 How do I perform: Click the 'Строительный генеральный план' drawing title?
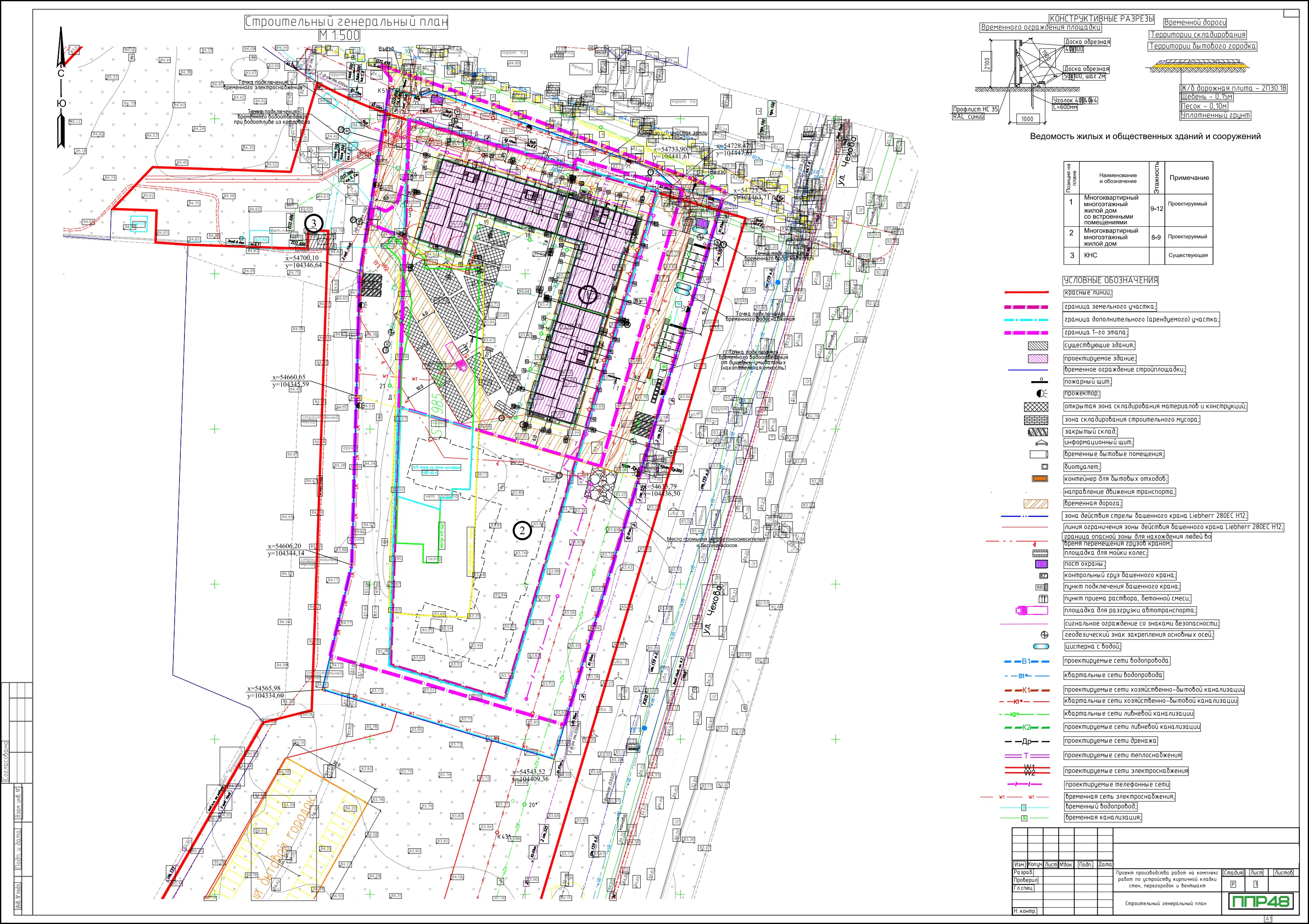click(x=346, y=22)
